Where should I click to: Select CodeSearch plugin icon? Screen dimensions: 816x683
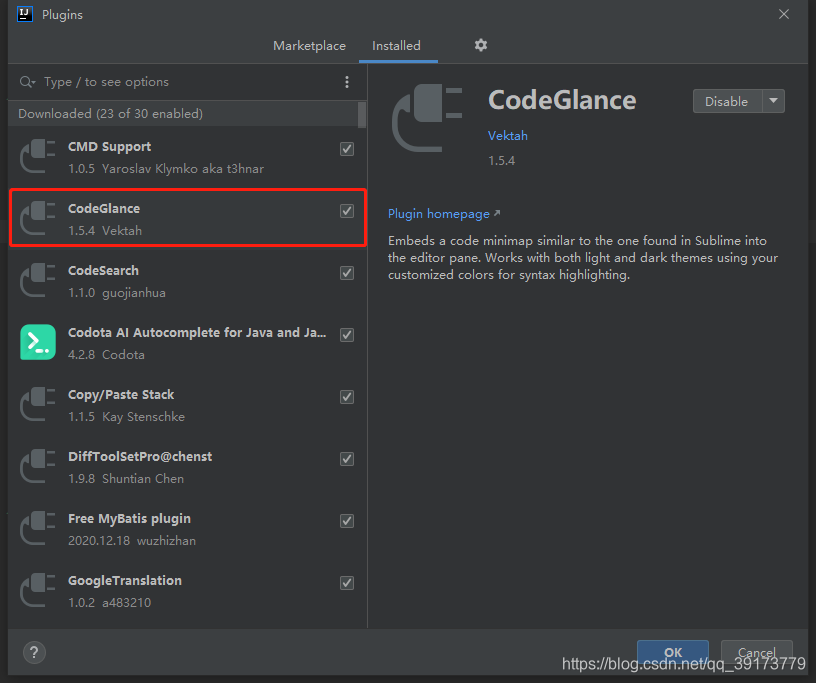point(37,280)
